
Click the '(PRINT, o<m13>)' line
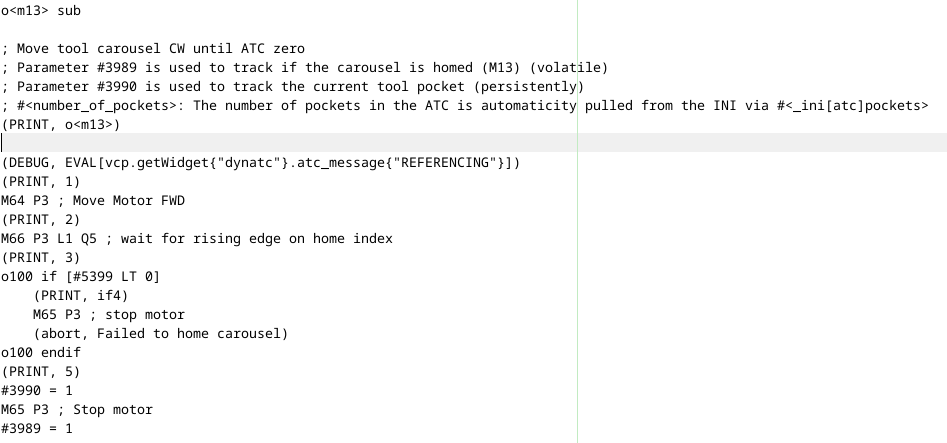[x=61, y=124]
